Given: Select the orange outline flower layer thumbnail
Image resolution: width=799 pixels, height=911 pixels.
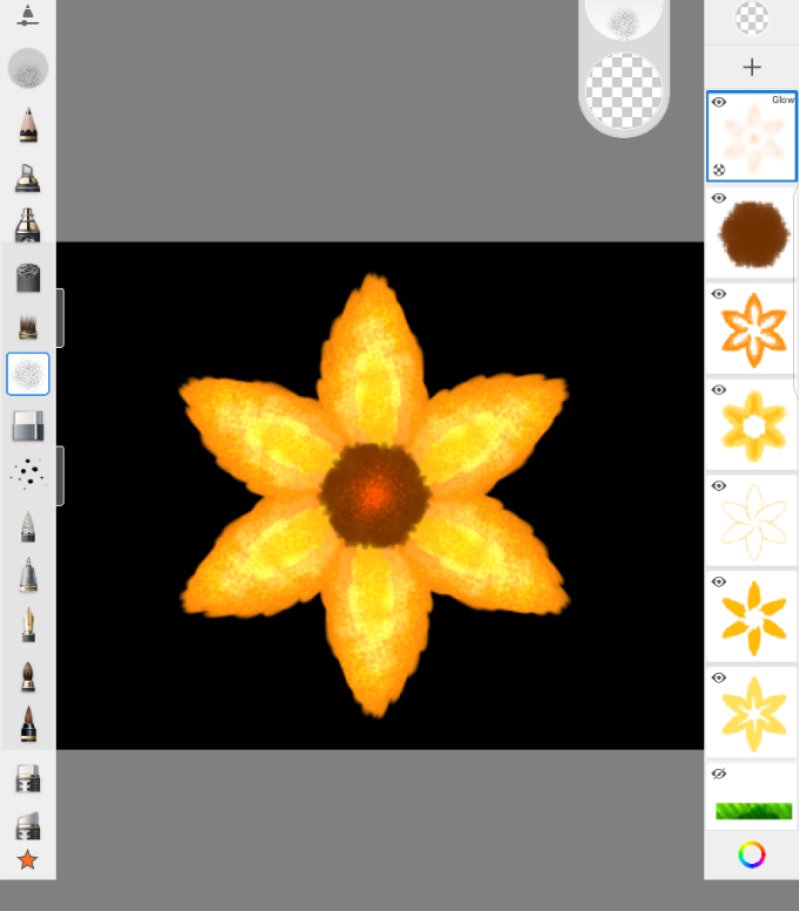Looking at the screenshot, I should coord(754,330).
